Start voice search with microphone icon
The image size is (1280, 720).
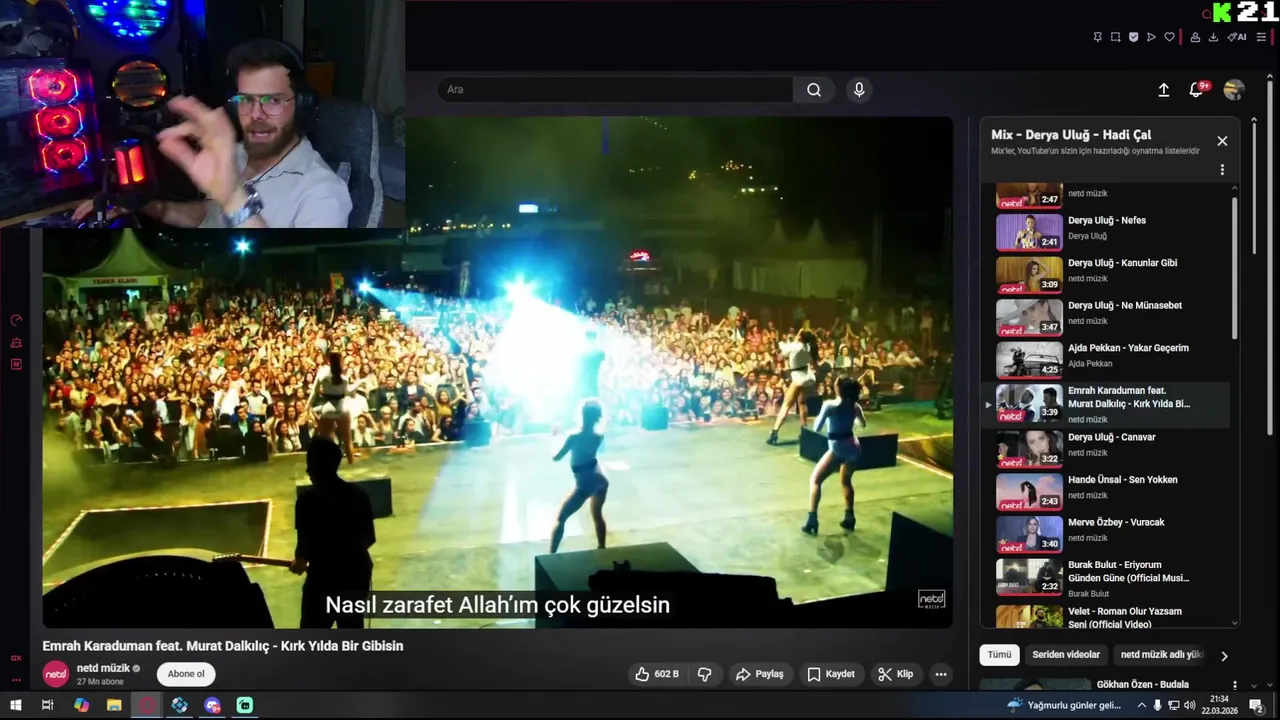(859, 90)
